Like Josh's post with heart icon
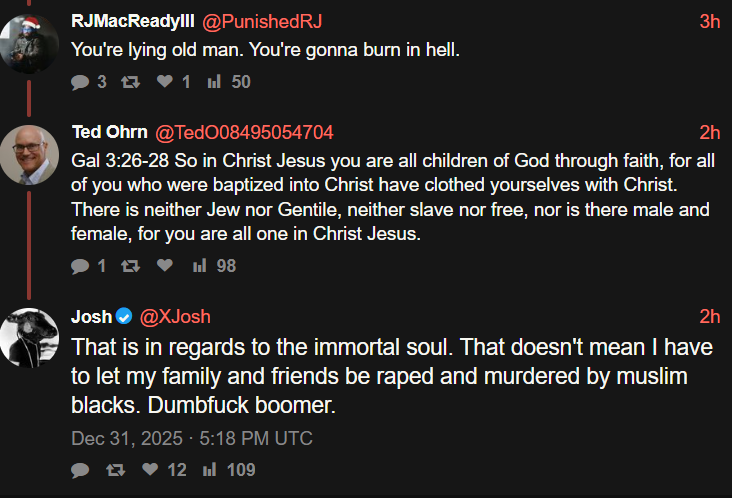This screenshot has width=732, height=498. (x=149, y=469)
